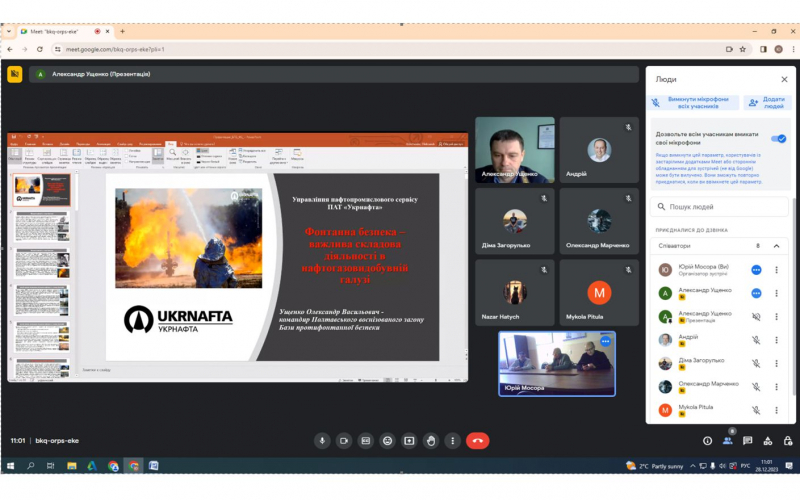Open host controls lock icon
800x500 pixels.
(x=788, y=441)
